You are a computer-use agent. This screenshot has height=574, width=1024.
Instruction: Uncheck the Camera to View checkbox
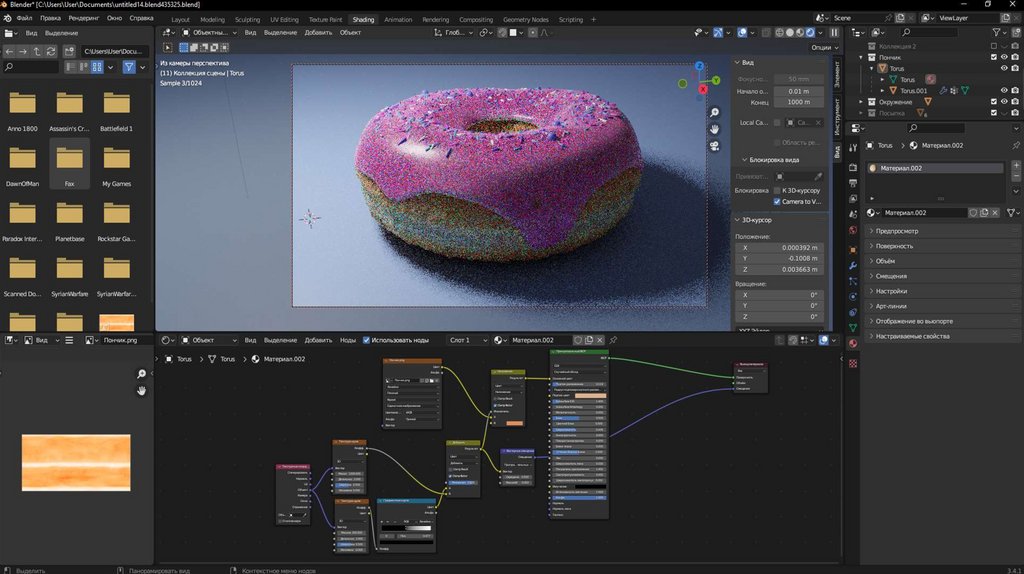tap(777, 201)
